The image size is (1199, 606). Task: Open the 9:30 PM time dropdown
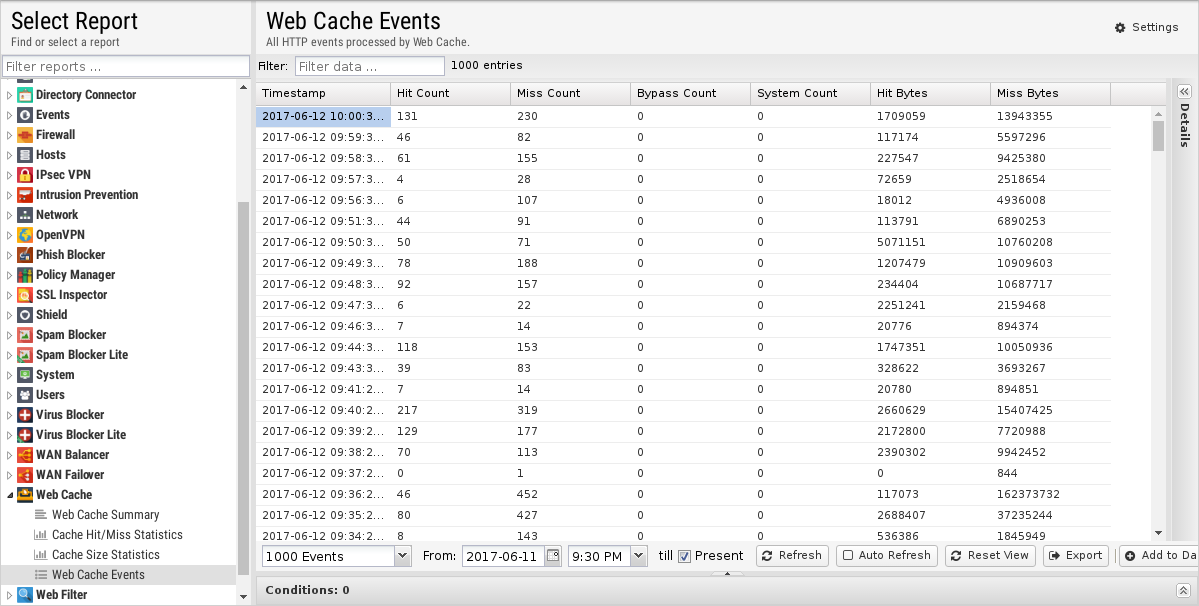(x=639, y=556)
